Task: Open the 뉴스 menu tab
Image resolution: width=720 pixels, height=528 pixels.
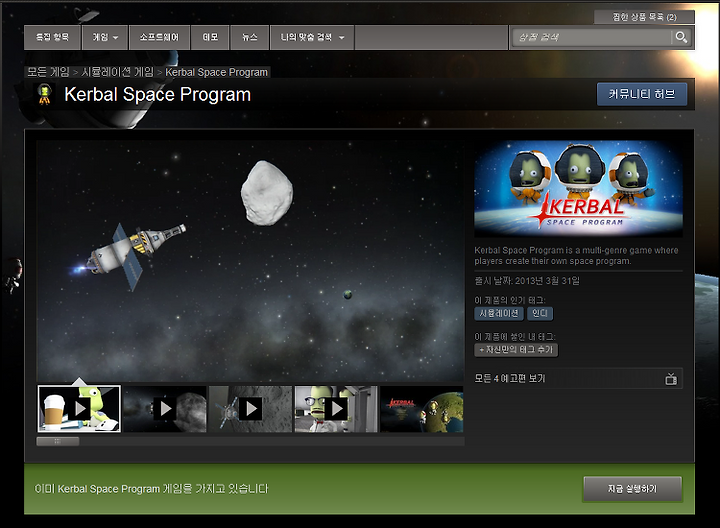Action: click(249, 37)
